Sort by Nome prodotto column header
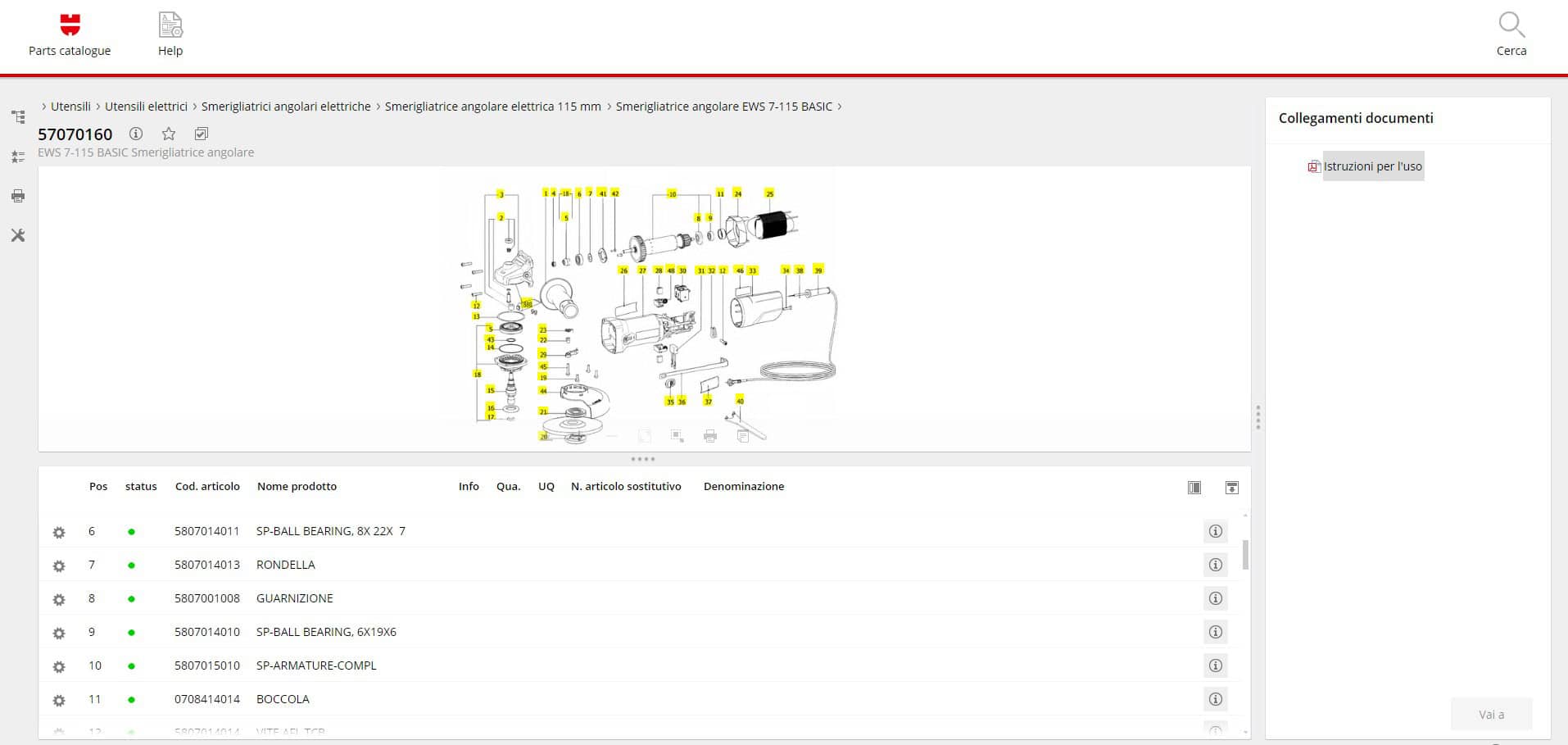 pyautogui.click(x=297, y=487)
